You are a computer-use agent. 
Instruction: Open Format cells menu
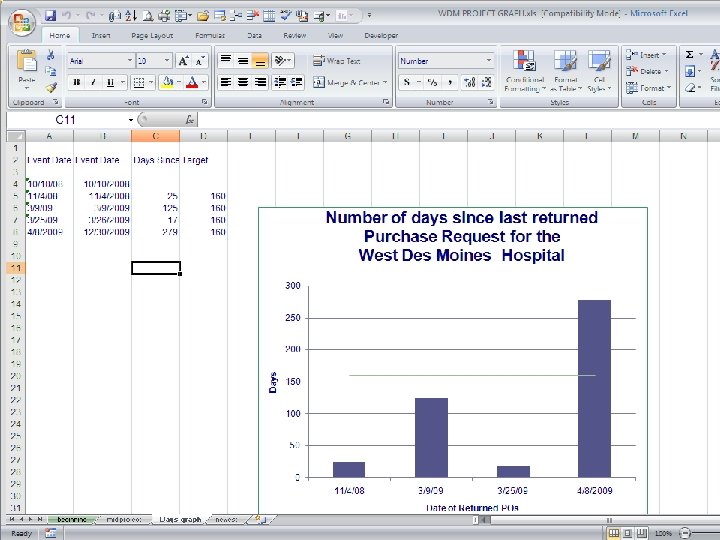click(648, 87)
